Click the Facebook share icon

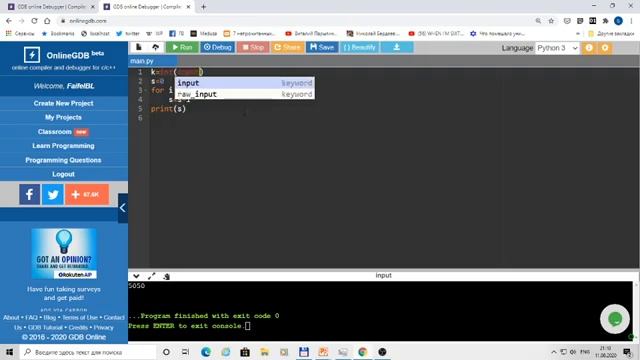tap(29, 194)
